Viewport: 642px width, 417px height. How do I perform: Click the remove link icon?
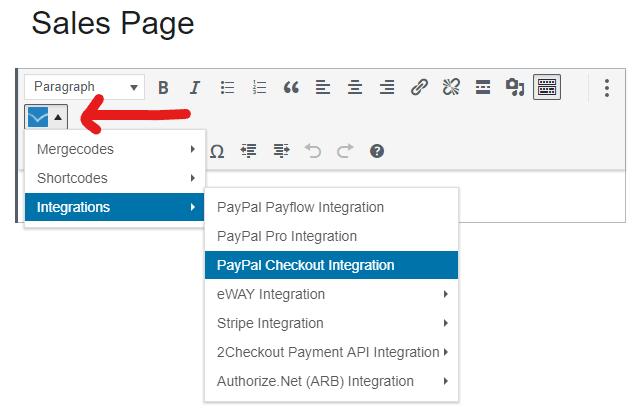pos(451,87)
